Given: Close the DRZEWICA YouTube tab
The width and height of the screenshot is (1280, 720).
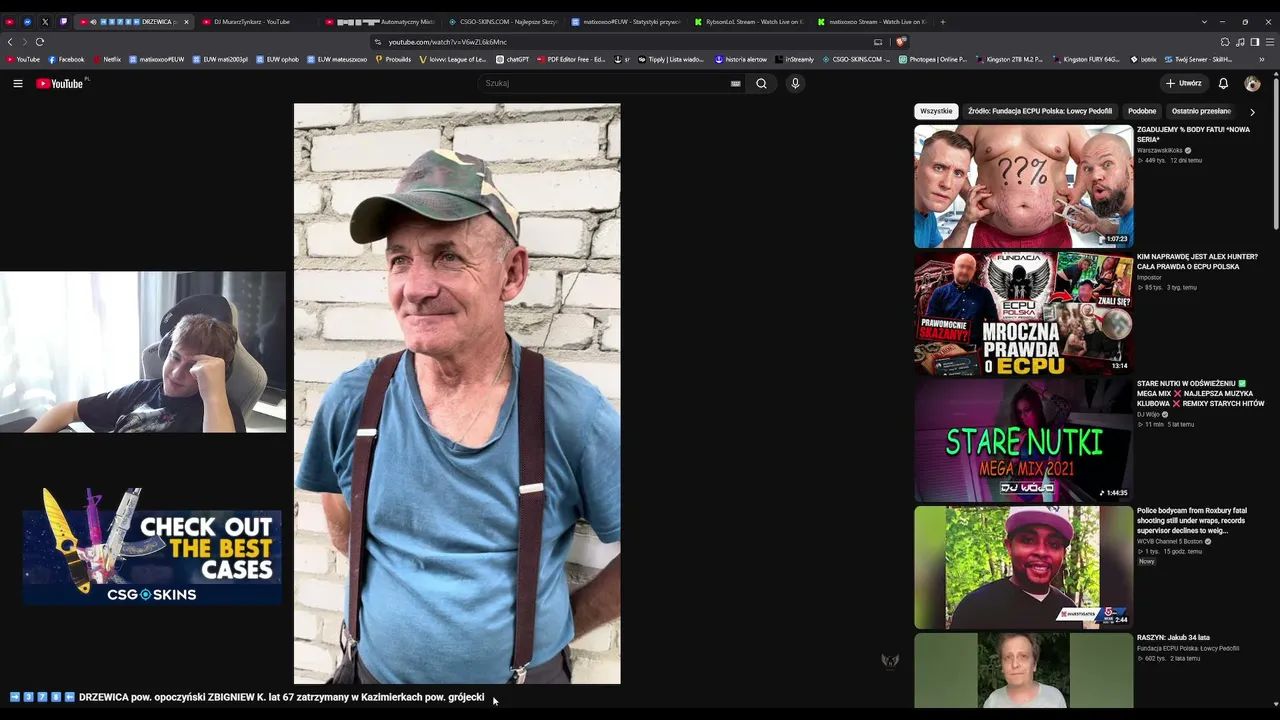Looking at the screenshot, I should click(186, 22).
